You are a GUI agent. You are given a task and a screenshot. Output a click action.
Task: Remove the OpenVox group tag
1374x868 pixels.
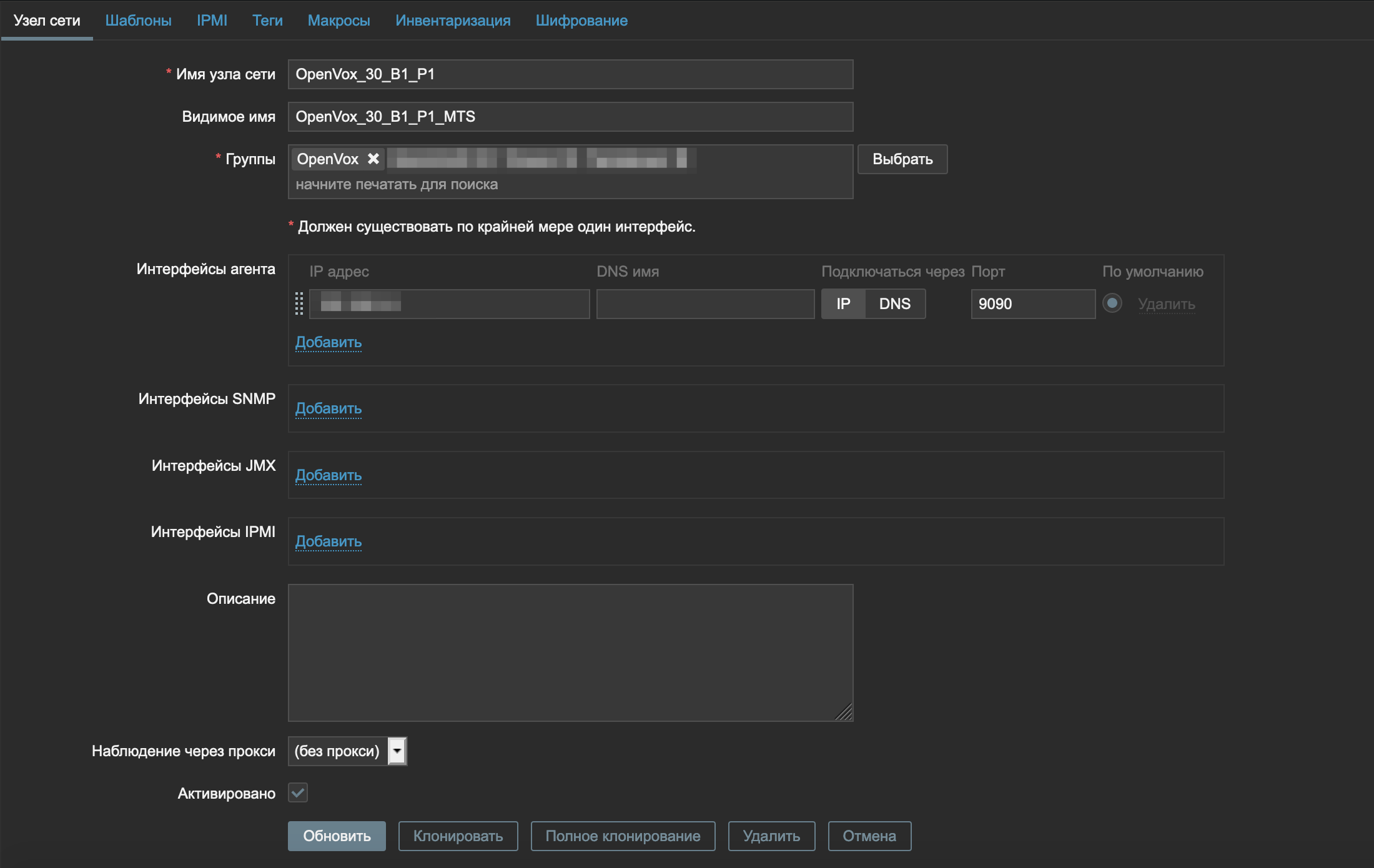373,159
